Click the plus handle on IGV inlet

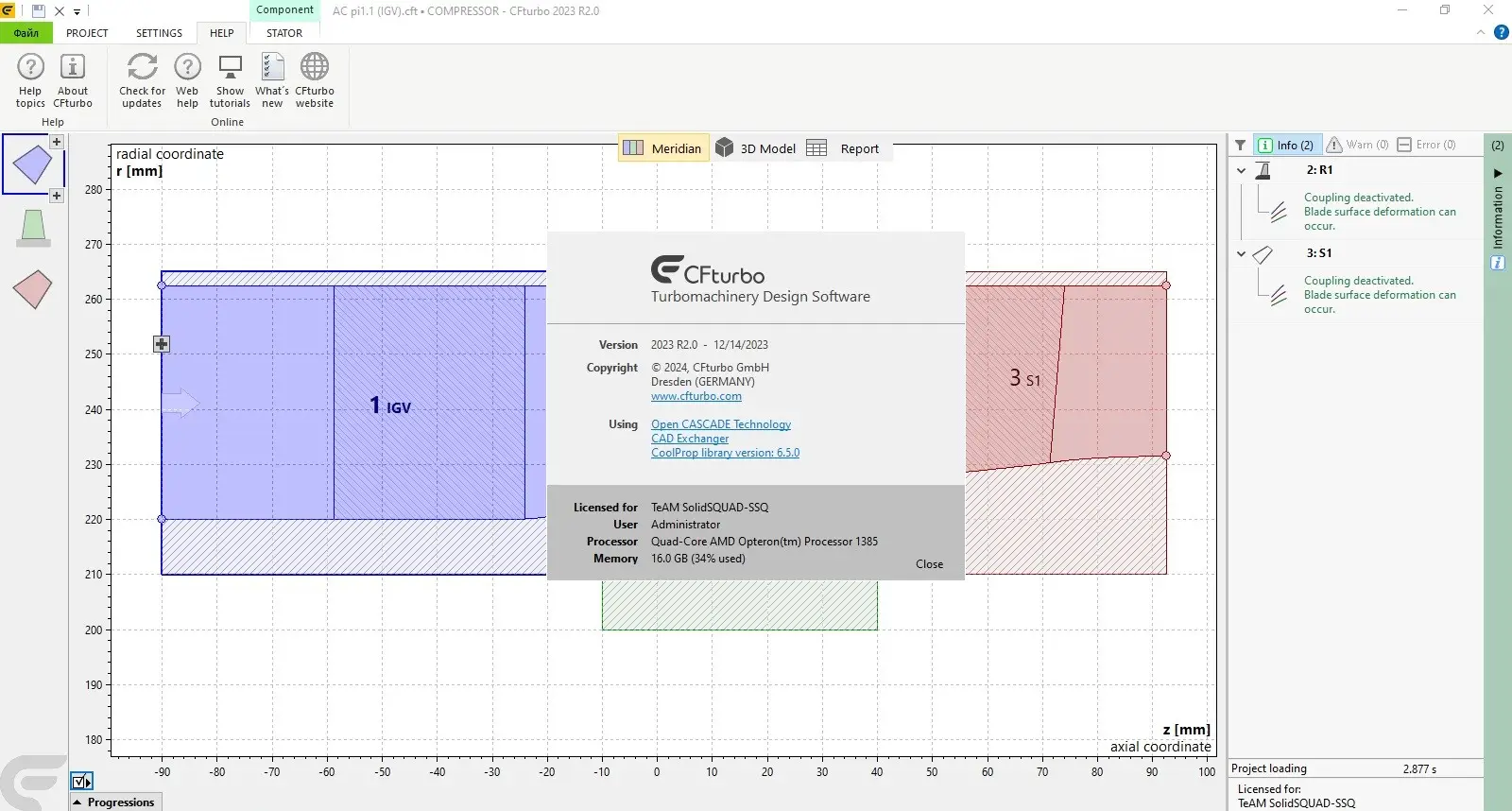pos(162,344)
